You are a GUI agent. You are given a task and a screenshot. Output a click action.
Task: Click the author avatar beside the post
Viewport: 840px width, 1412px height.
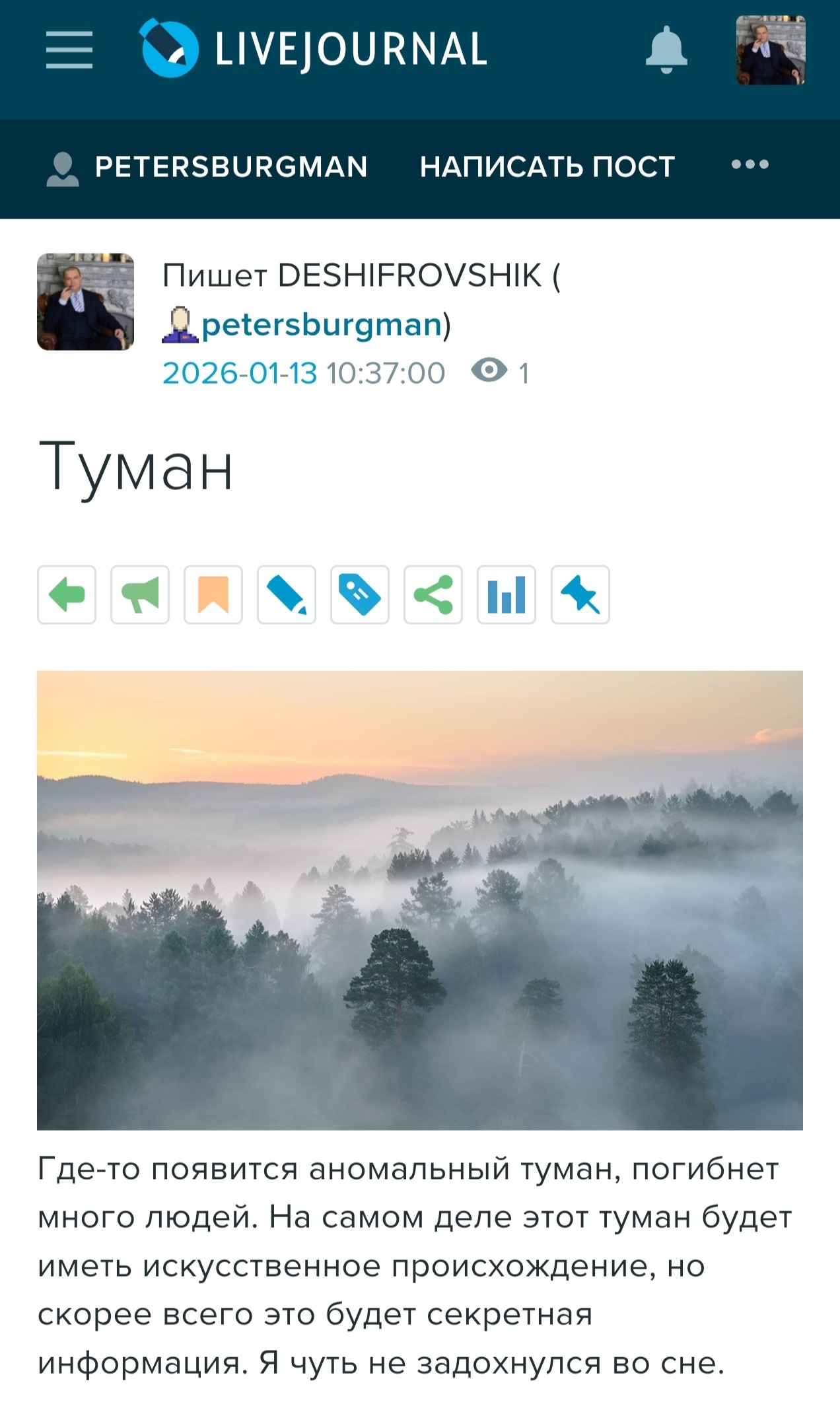coord(86,302)
